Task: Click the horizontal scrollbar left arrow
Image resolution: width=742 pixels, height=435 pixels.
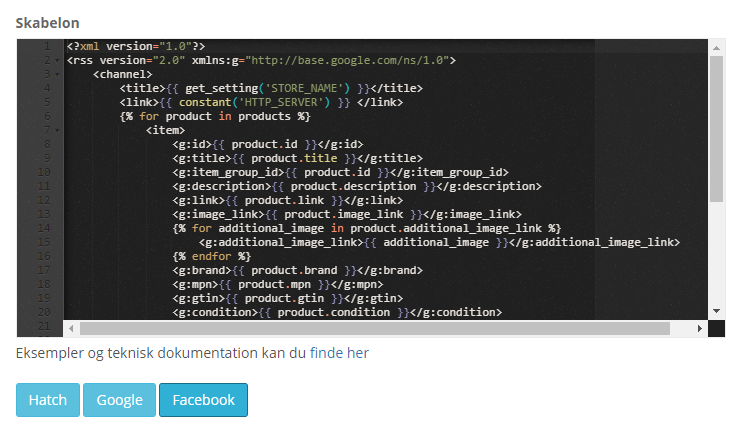Action: [x=71, y=328]
